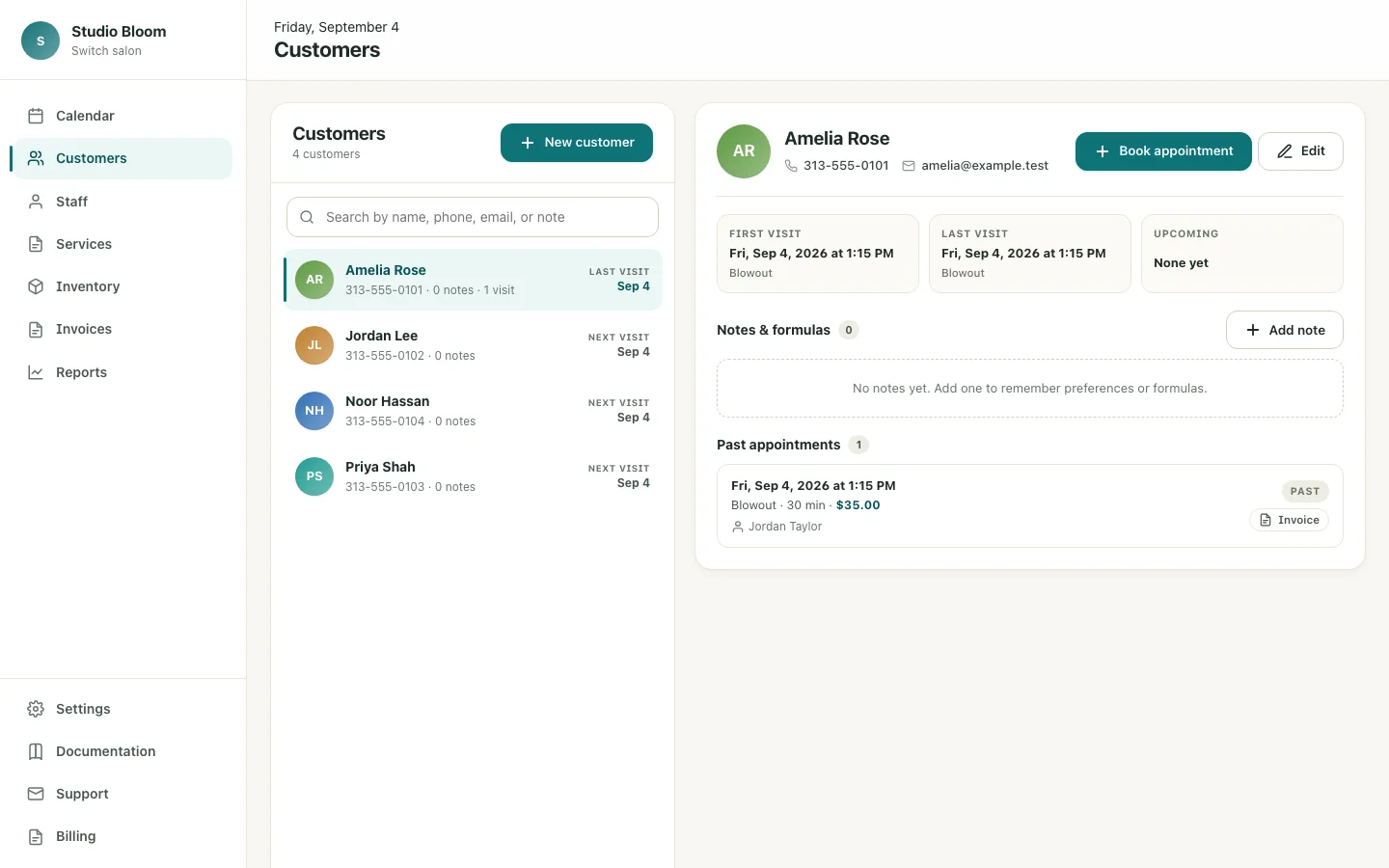Add a note with Add note button
The height and width of the screenshot is (868, 1389).
click(x=1285, y=330)
